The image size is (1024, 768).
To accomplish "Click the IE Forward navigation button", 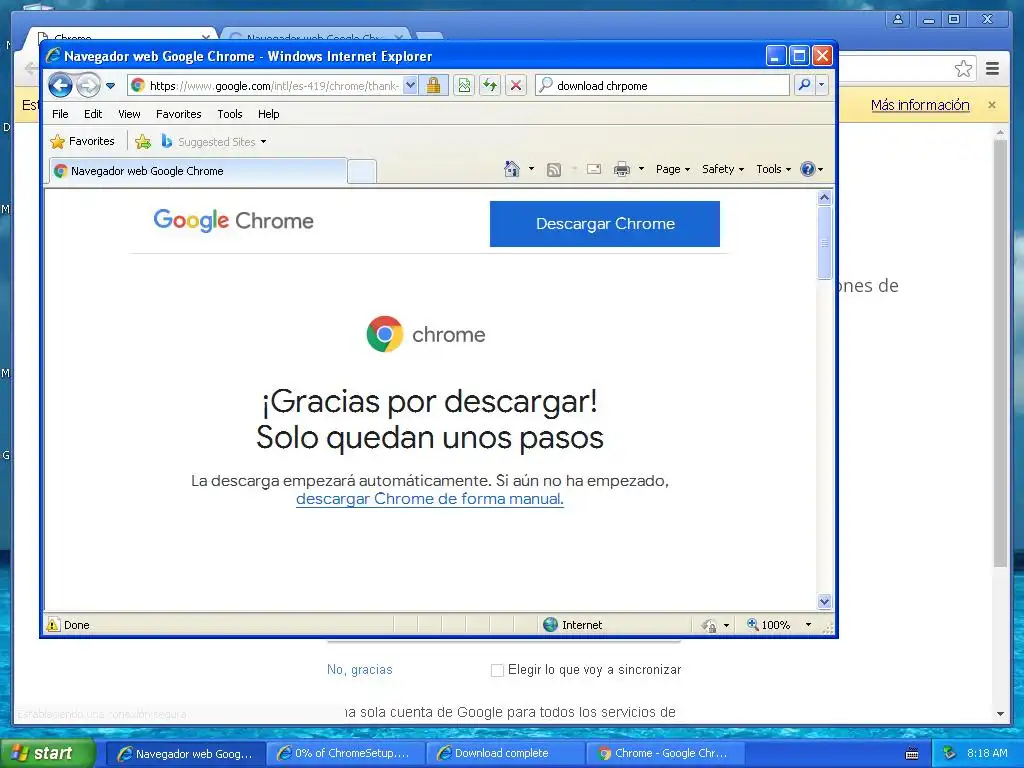I will [x=88, y=85].
